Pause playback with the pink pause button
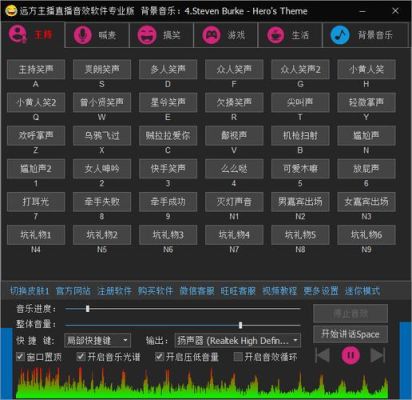This screenshot has height=400, width=412. (x=350, y=355)
